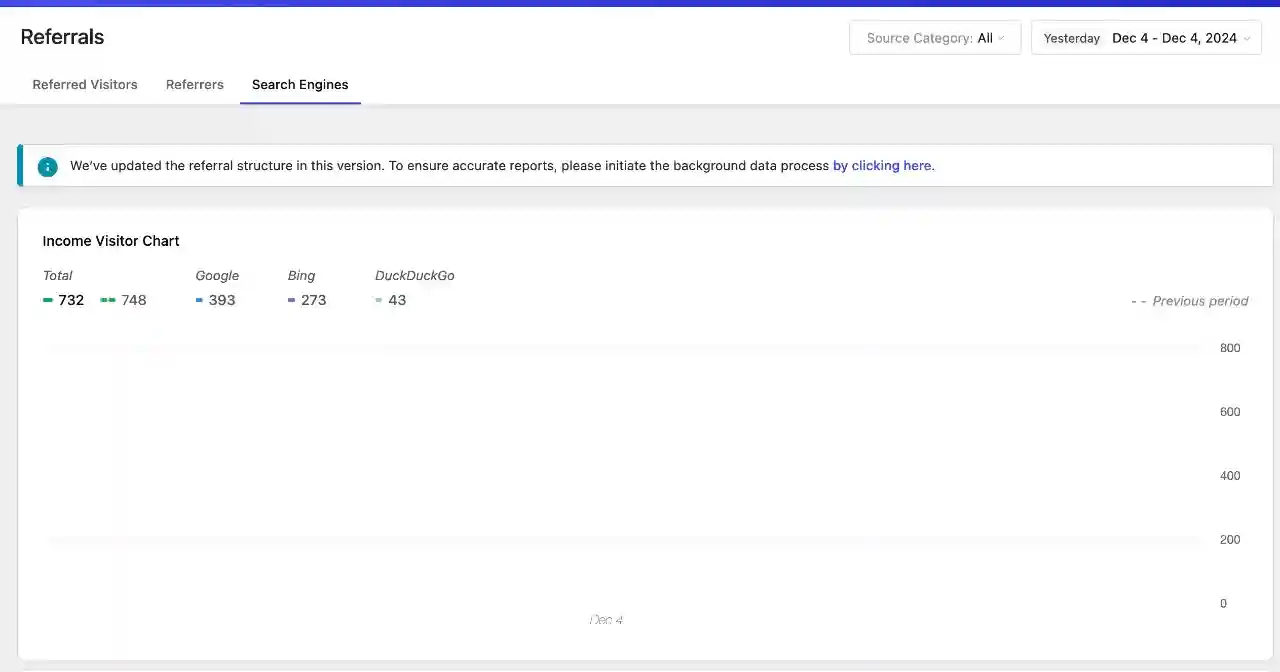Open the Referrers tab
The image size is (1280, 672).
[x=195, y=85]
